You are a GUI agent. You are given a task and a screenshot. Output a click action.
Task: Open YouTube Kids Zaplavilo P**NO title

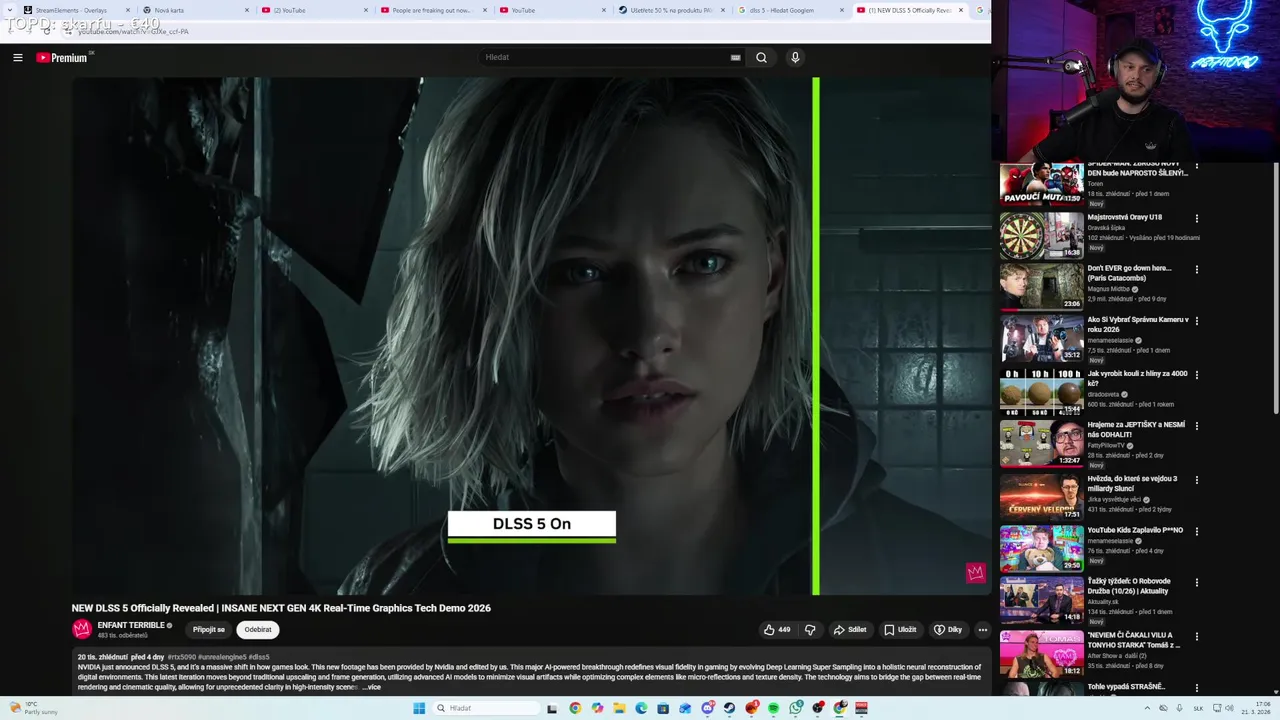tap(1135, 530)
